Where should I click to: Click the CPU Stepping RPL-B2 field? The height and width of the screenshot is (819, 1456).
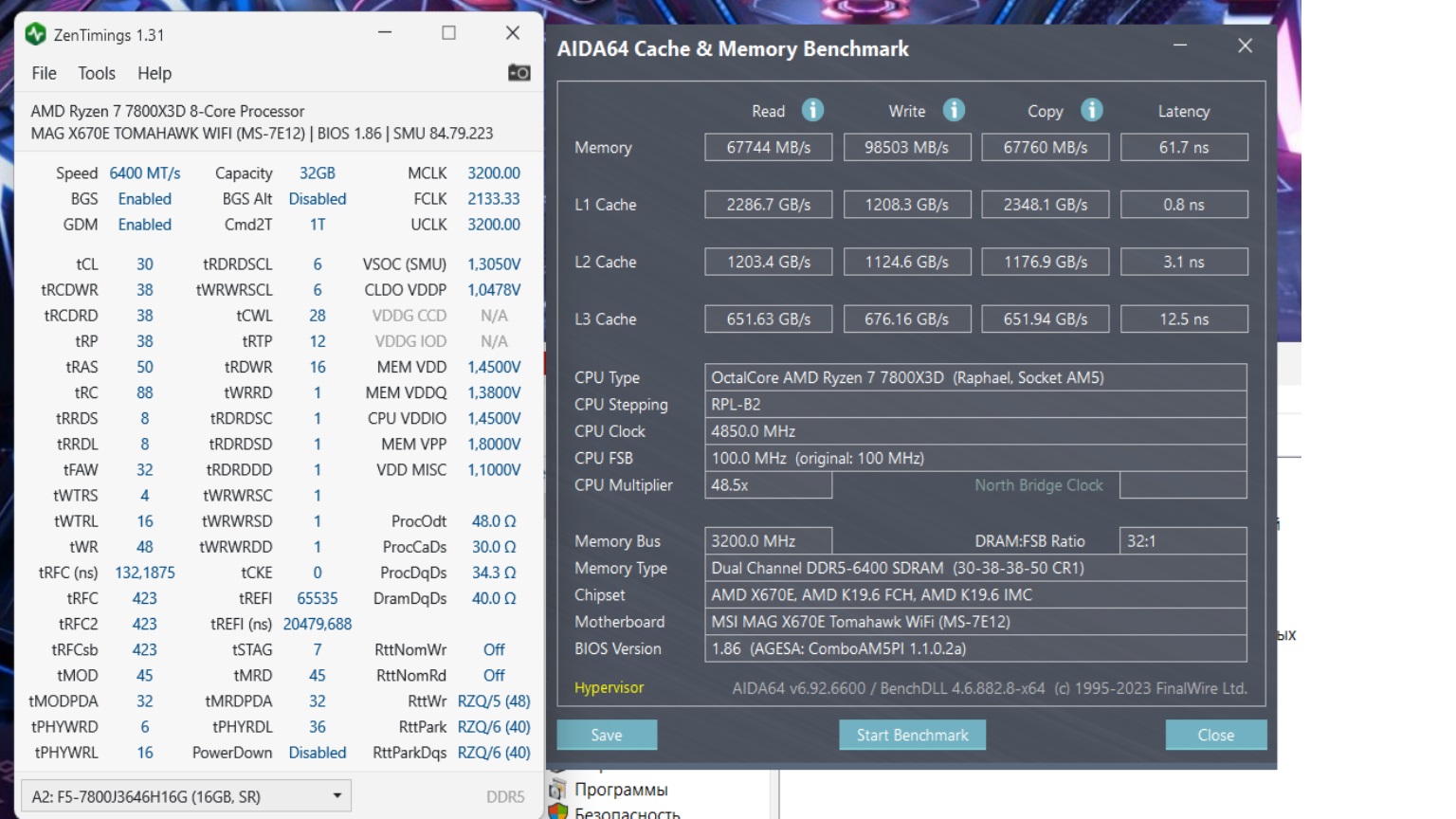coord(975,404)
